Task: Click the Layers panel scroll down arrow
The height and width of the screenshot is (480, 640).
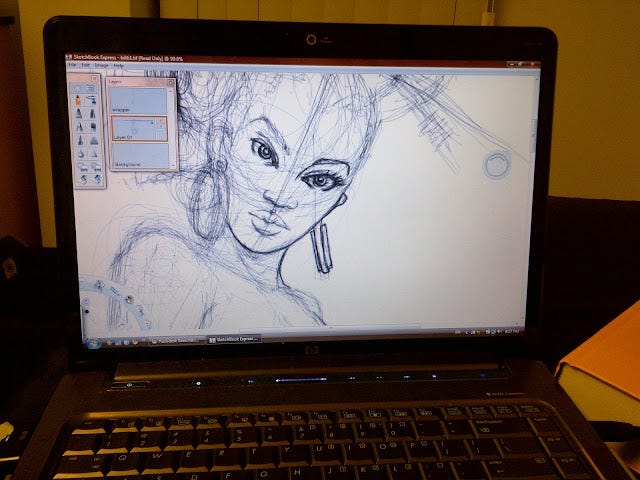Action: coord(175,164)
